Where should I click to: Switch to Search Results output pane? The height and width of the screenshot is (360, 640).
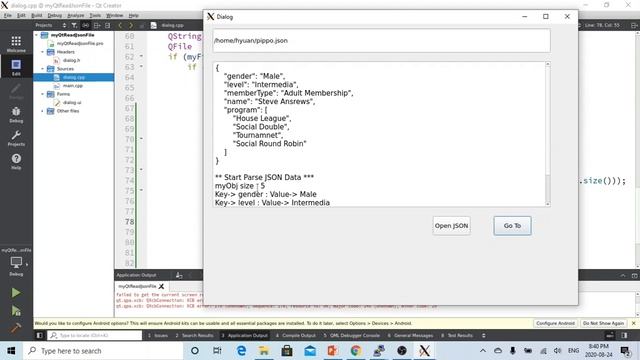tap(194, 336)
